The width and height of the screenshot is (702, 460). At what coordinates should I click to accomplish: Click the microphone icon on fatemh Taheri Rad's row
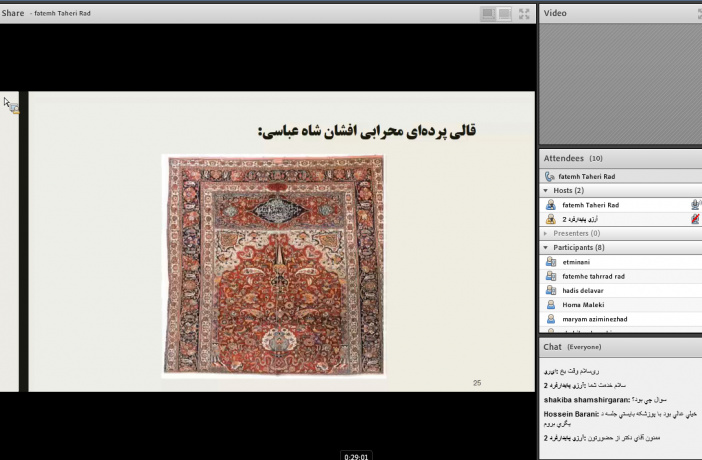(x=694, y=204)
